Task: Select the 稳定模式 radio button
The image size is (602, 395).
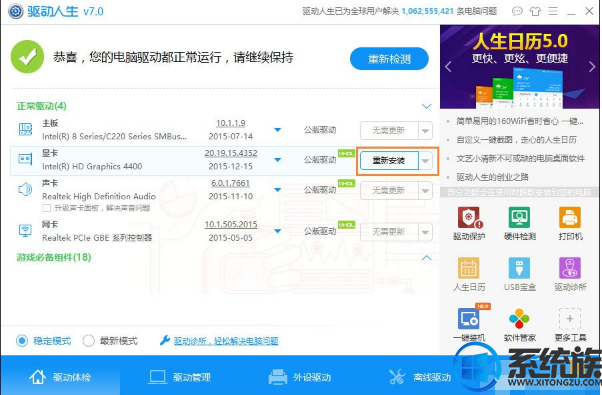Action: tap(22, 340)
